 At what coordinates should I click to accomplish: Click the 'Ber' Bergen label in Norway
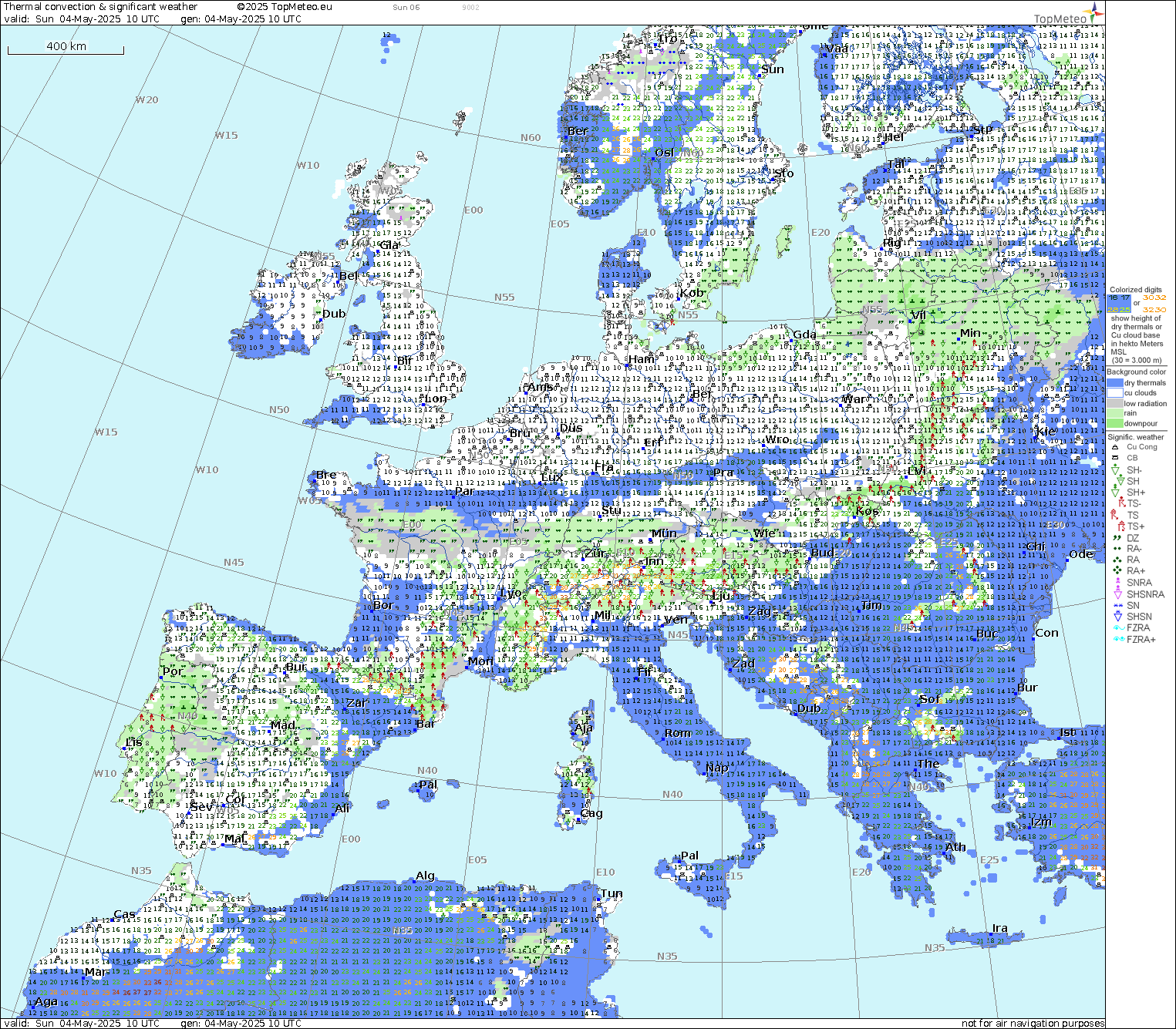[578, 131]
